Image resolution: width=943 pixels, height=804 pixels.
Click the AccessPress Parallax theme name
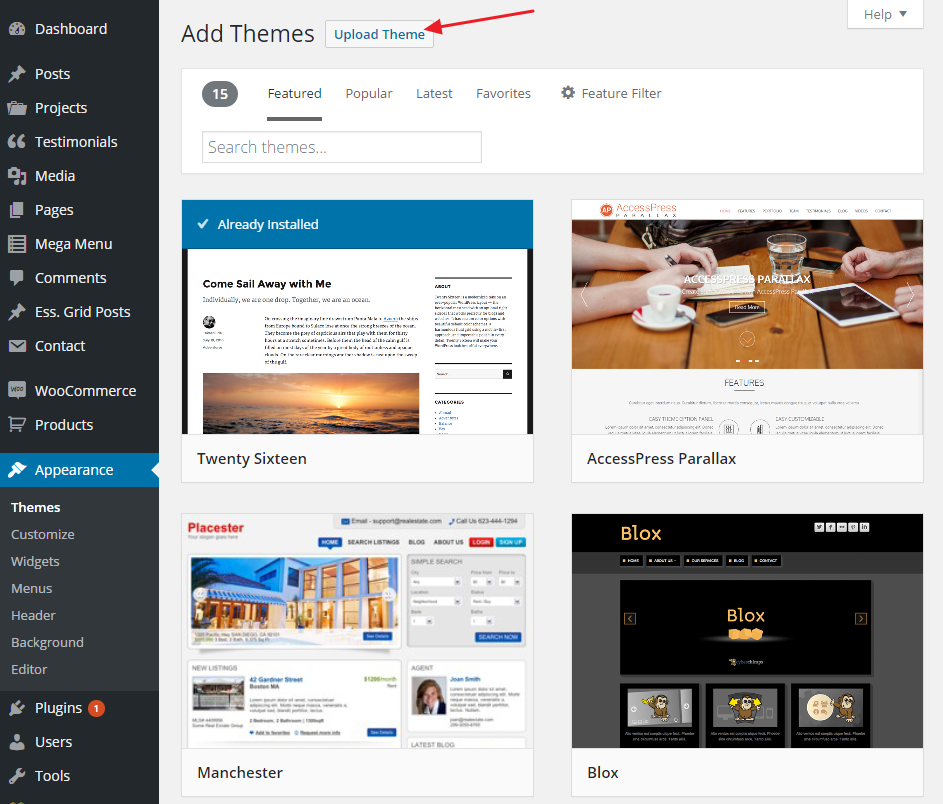tap(662, 459)
